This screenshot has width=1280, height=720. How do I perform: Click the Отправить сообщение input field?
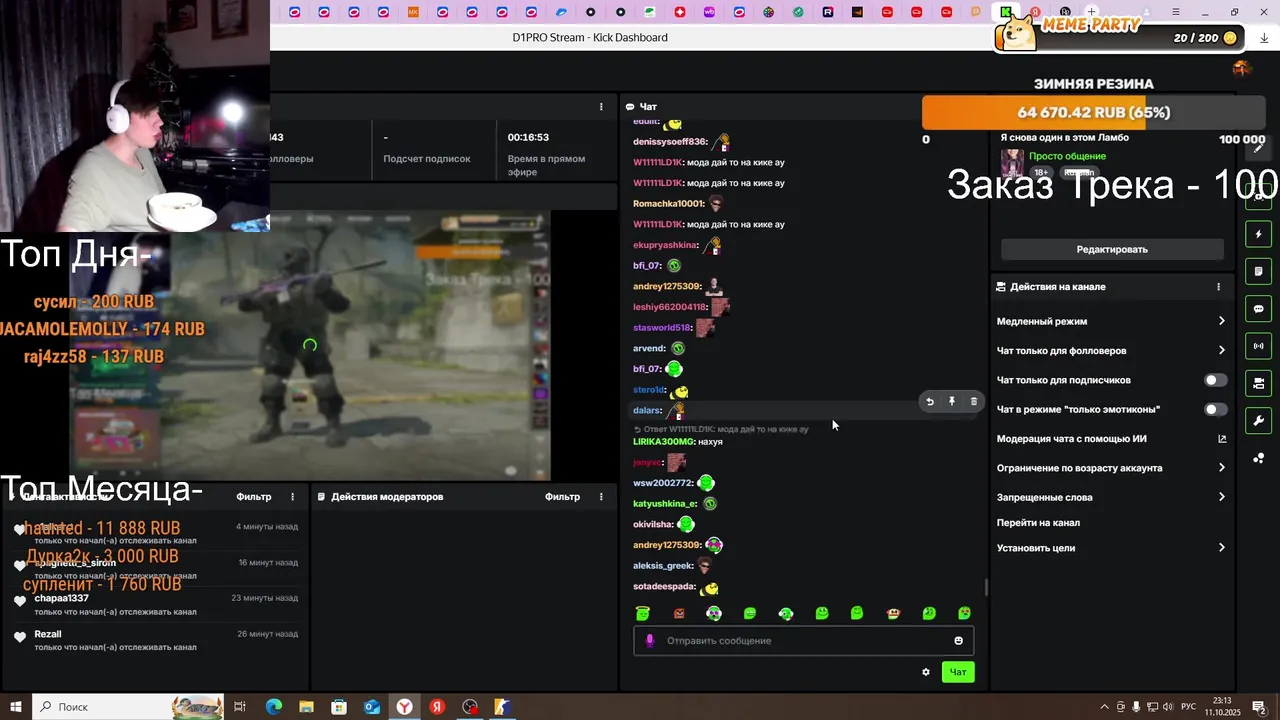[x=803, y=641]
